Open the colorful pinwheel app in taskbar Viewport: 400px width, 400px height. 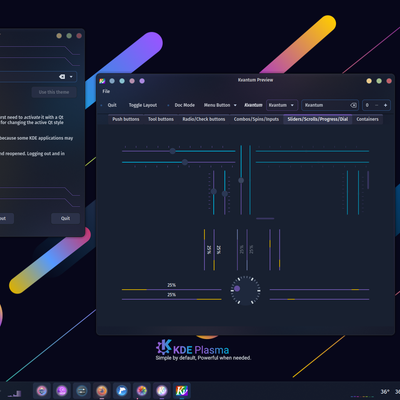pyautogui.click(x=142, y=390)
